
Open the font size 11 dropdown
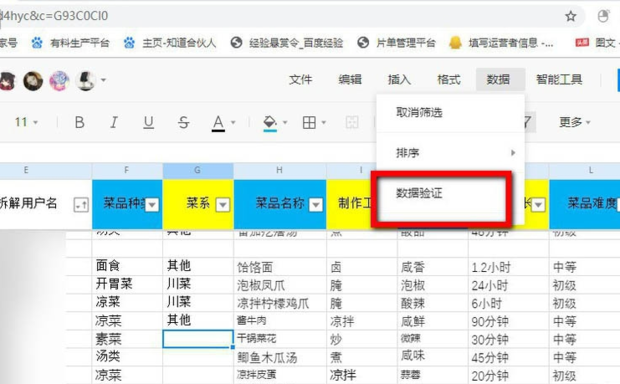click(x=26, y=122)
